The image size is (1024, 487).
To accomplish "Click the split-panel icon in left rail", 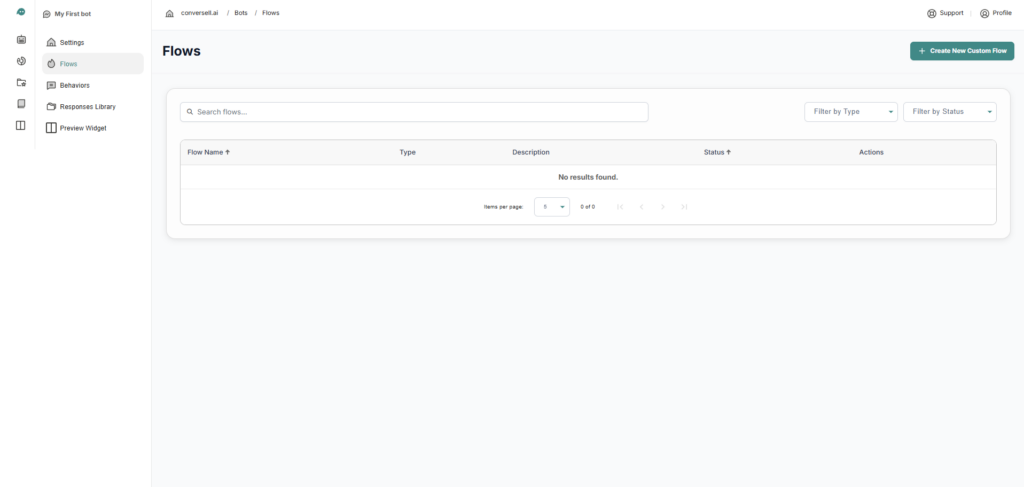I will pos(21,125).
